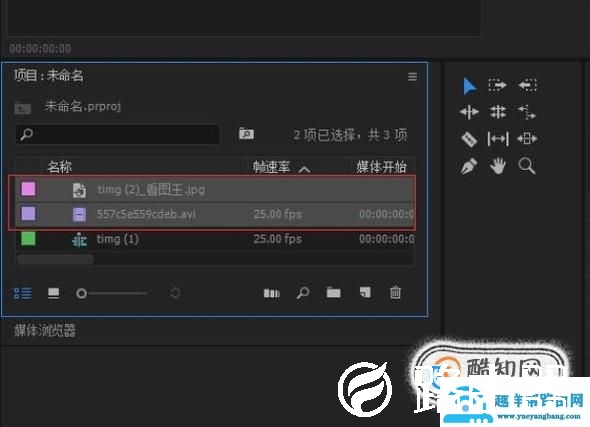Click the create bin from search icon
Viewport: 590px width, 427px height.
(246, 134)
